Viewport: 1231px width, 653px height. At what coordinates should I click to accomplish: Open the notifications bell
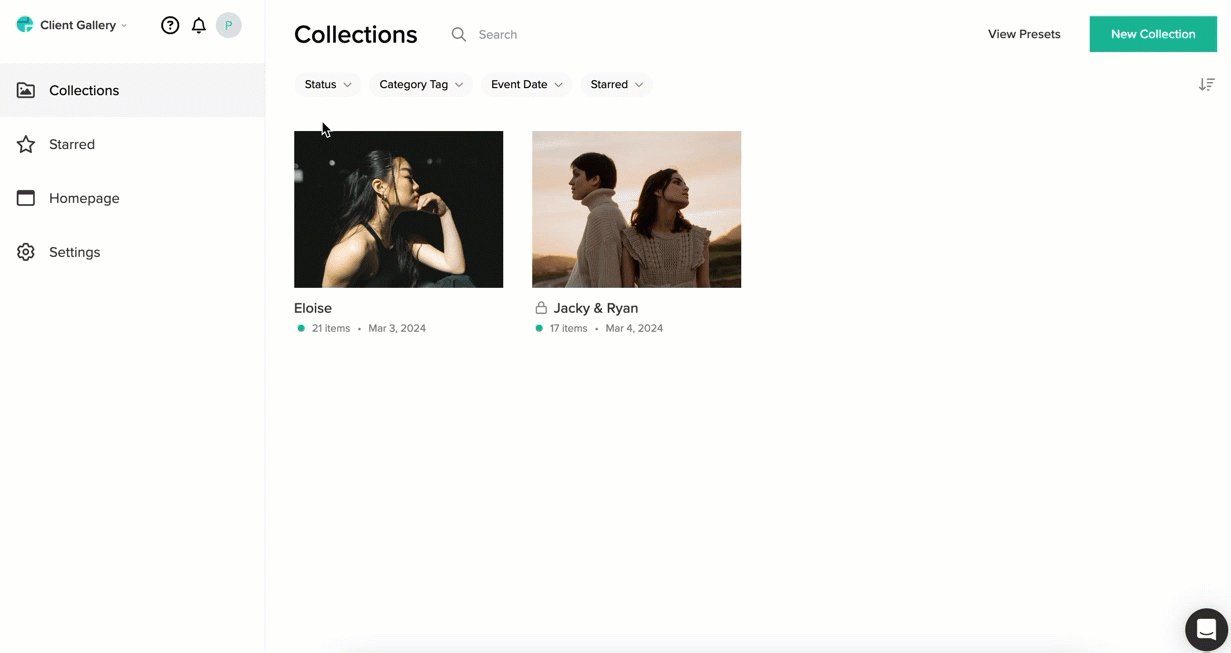198,25
